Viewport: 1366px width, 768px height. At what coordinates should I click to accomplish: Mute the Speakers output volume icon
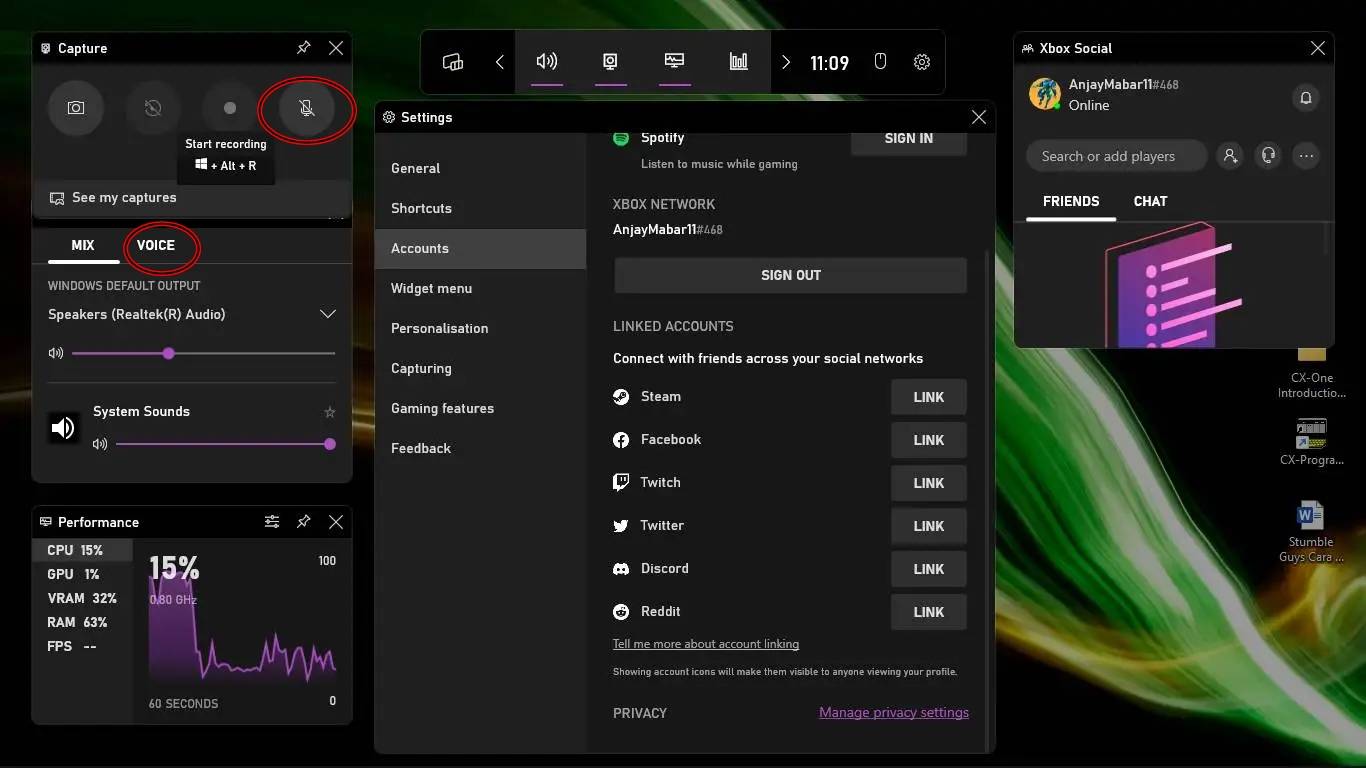56,353
